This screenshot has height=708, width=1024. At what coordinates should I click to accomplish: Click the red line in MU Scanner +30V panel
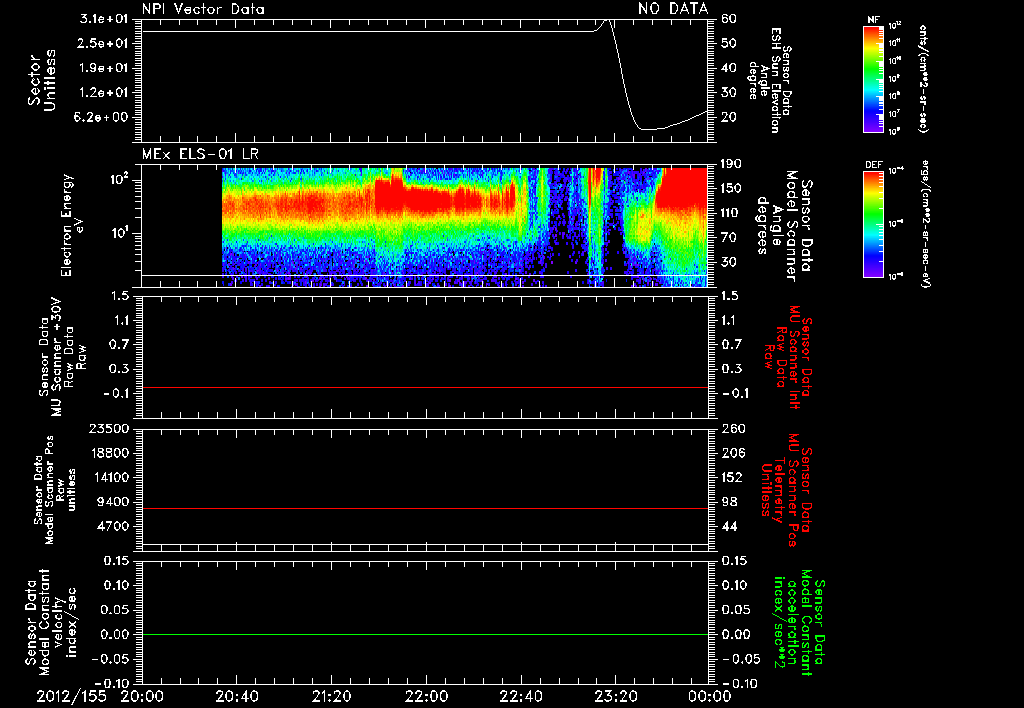(424, 387)
